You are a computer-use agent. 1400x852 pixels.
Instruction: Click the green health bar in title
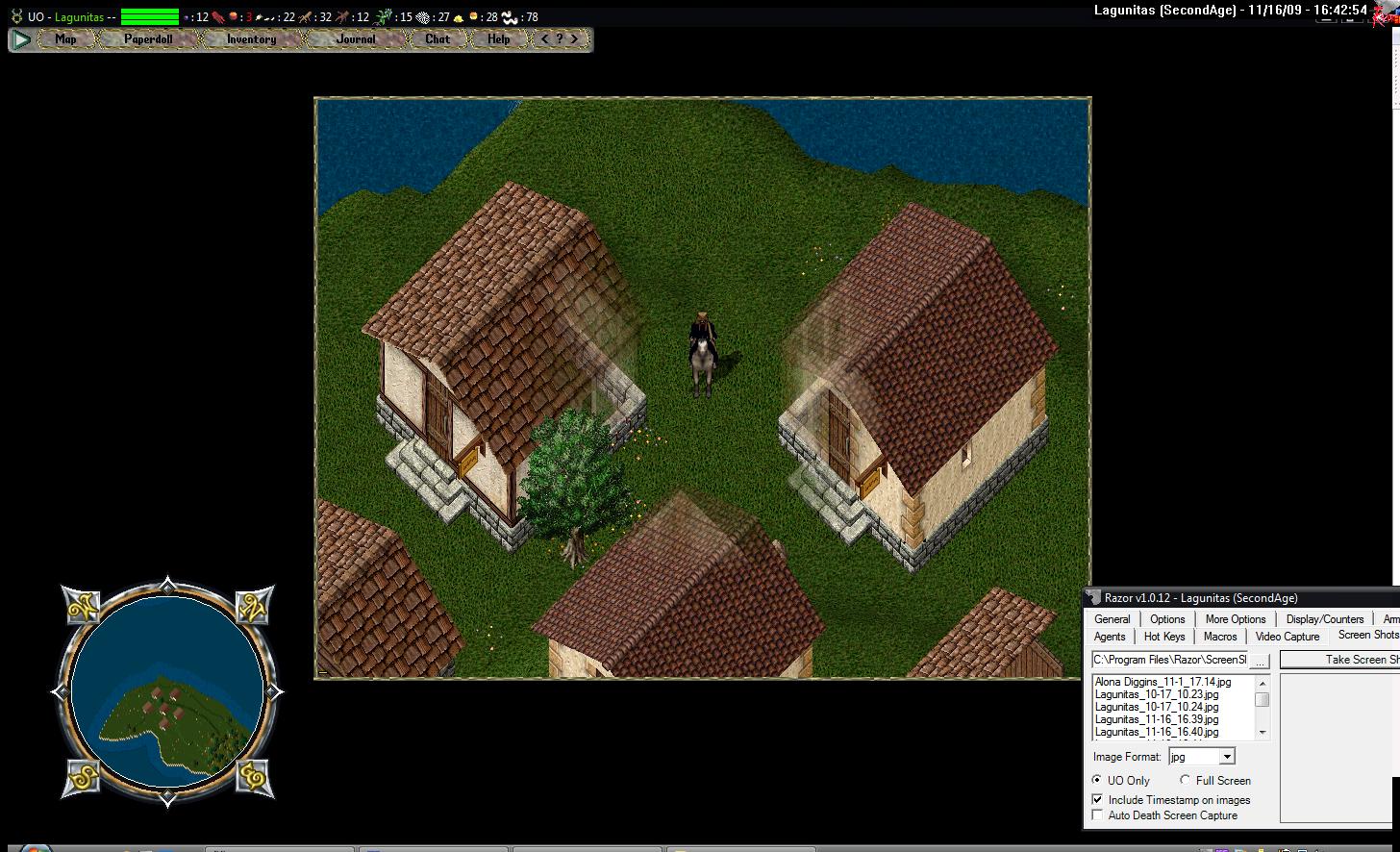click(150, 16)
